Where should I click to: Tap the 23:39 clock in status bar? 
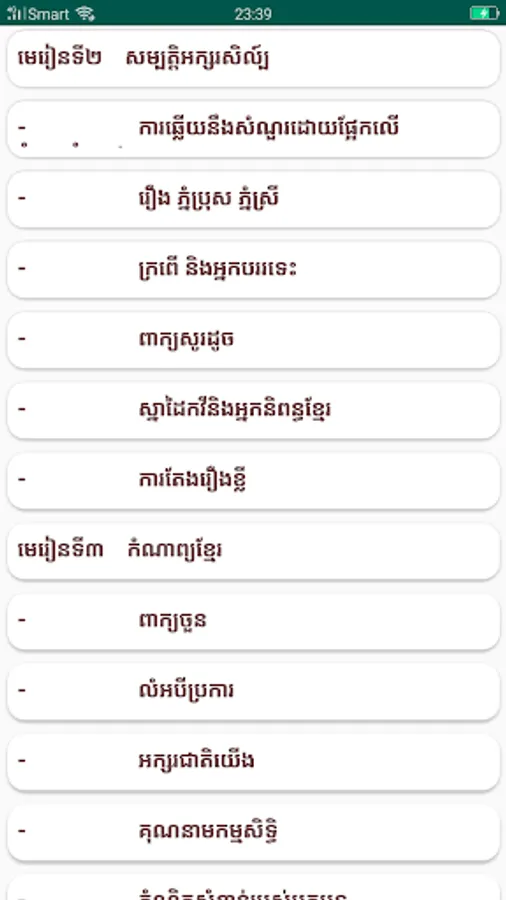[x=253, y=14]
